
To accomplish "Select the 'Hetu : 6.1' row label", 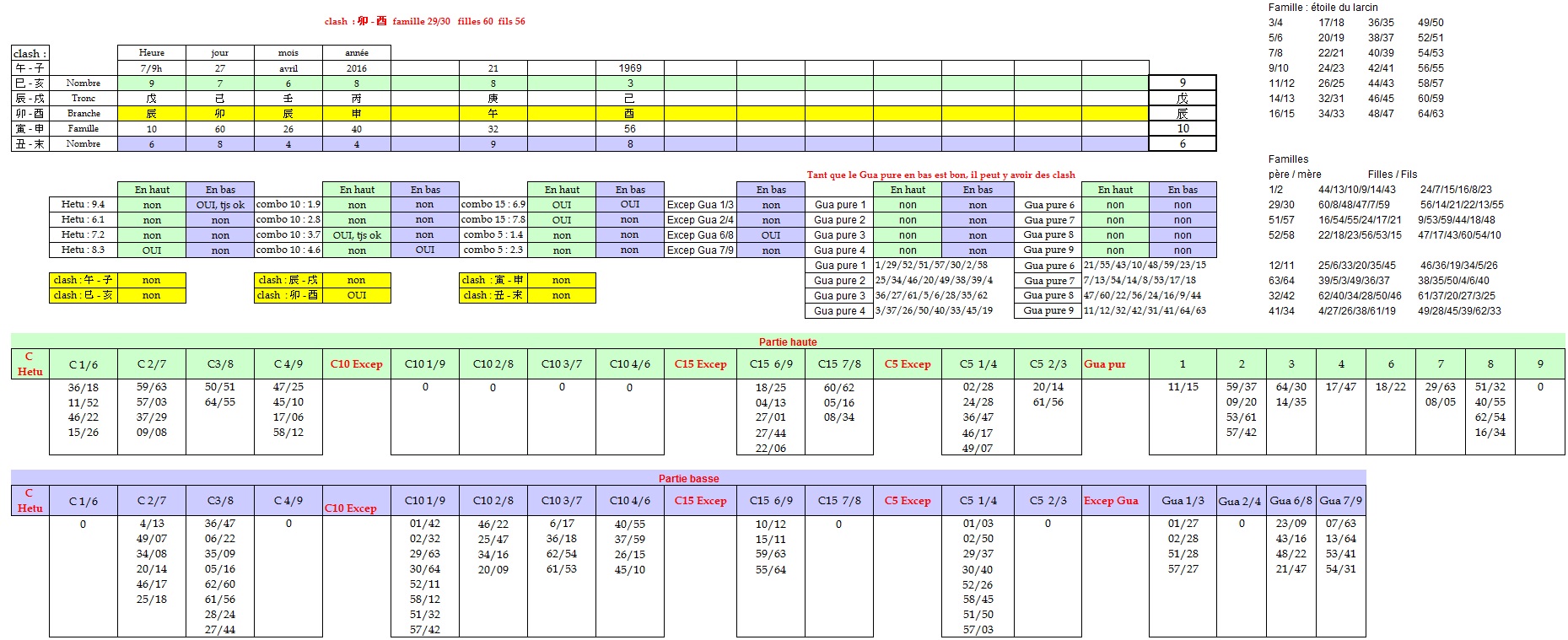I will pos(84,219).
